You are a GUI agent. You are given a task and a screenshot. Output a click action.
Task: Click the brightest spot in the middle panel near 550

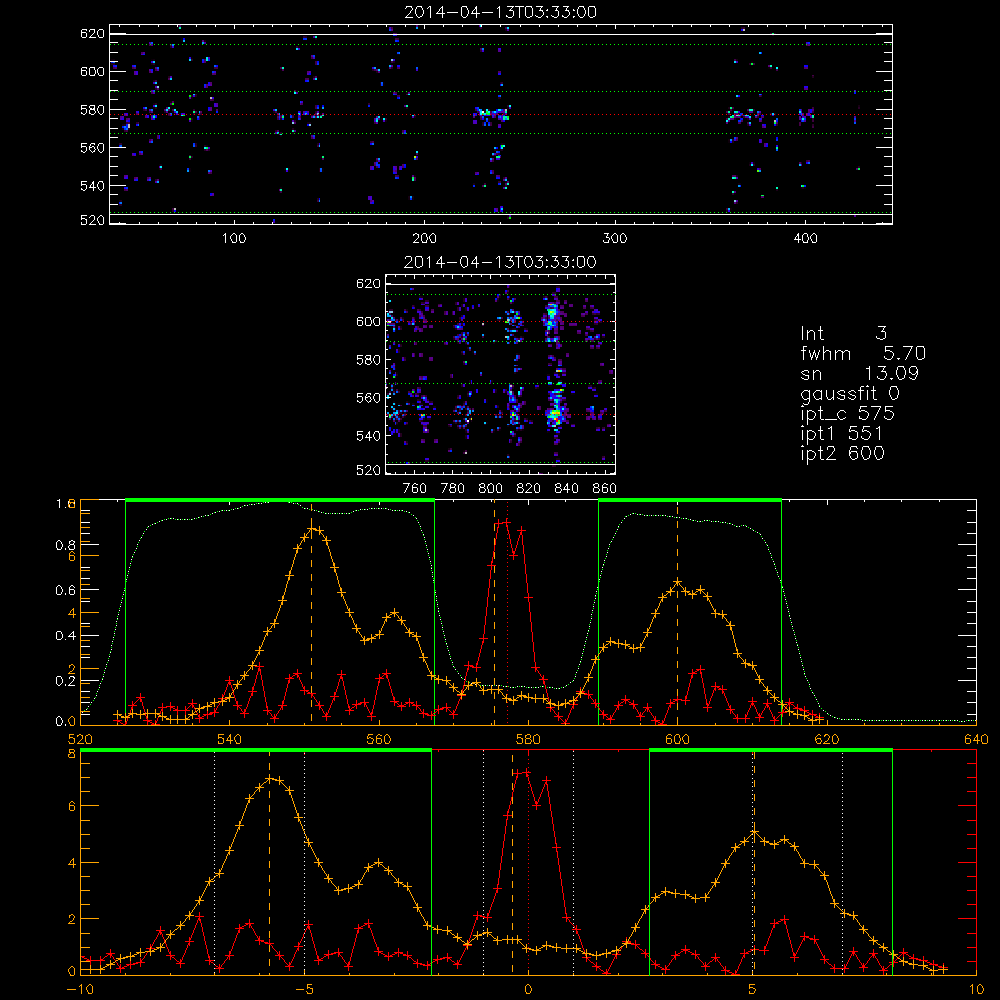click(555, 415)
